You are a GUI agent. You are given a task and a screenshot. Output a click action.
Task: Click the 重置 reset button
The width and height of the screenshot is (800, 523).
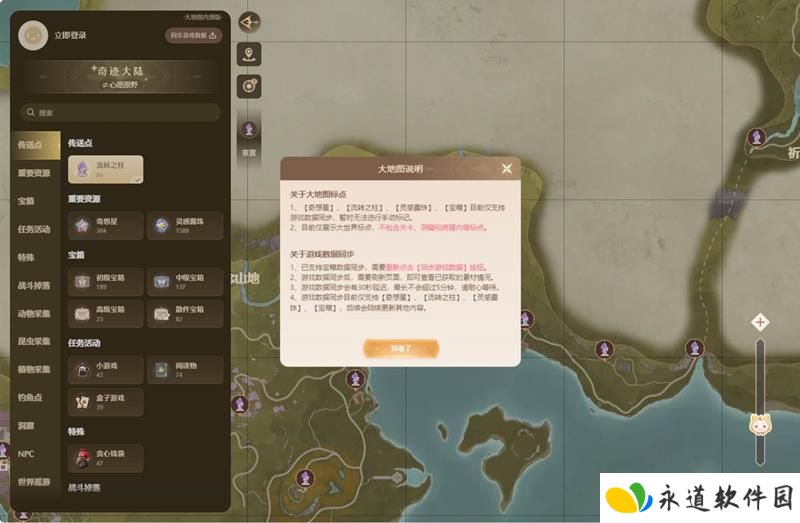tap(249, 153)
